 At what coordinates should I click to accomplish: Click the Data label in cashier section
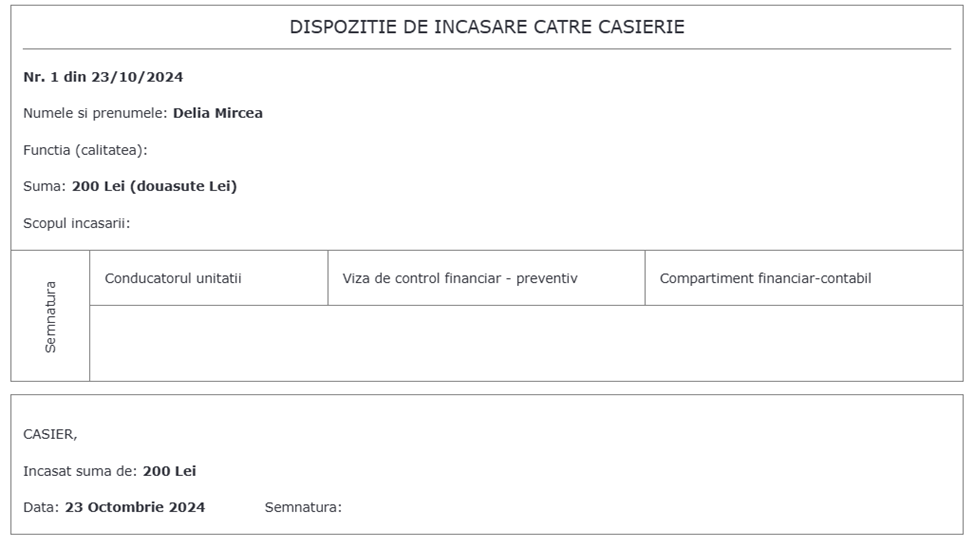pyautogui.click(x=41, y=507)
